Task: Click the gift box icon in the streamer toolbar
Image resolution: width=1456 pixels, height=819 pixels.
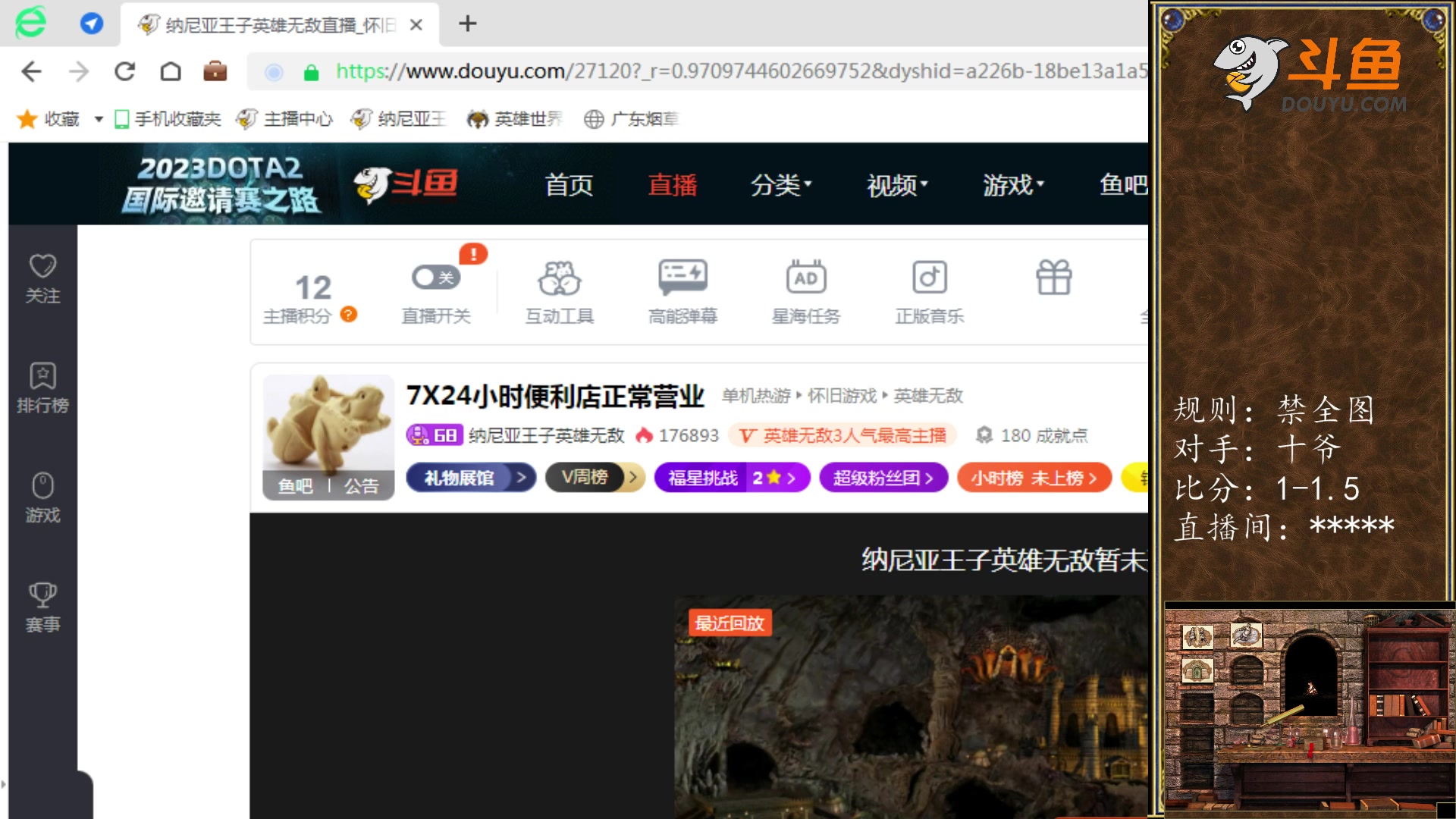Action: [x=1054, y=278]
